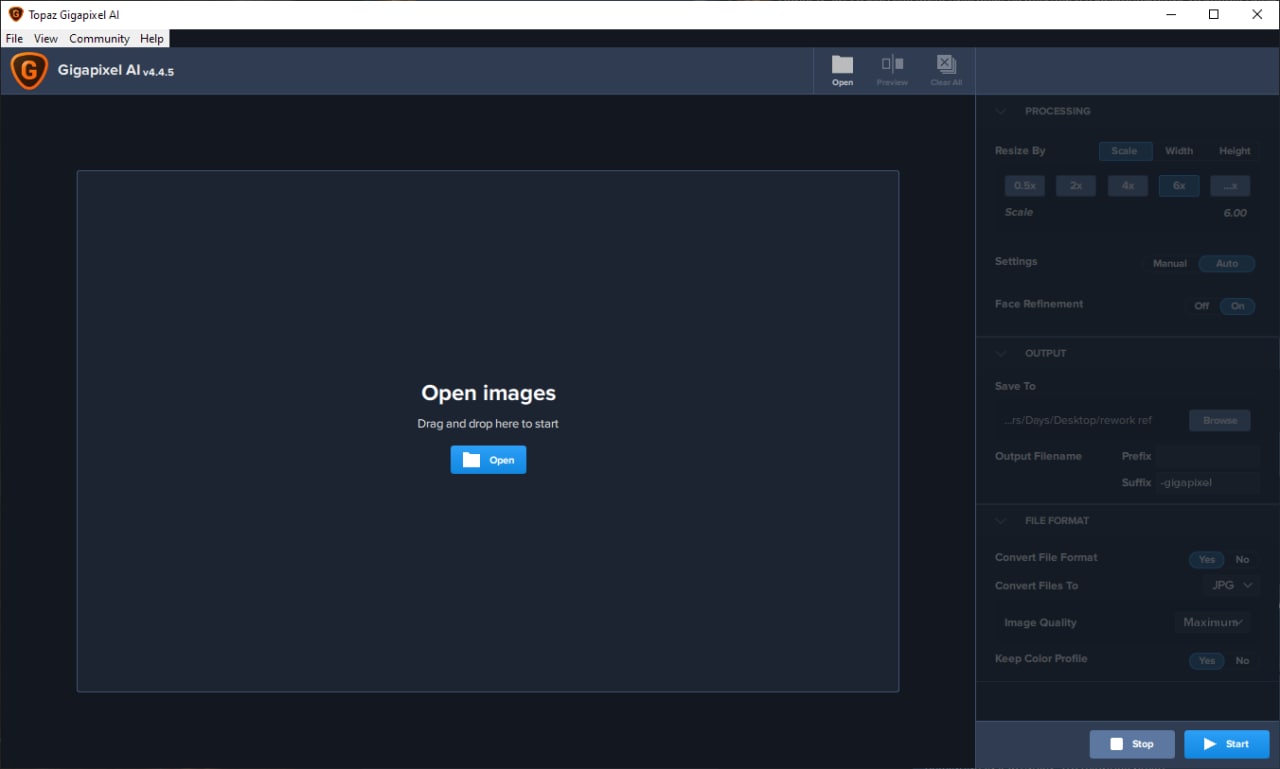Set Convert File Format to No

[1242, 560]
